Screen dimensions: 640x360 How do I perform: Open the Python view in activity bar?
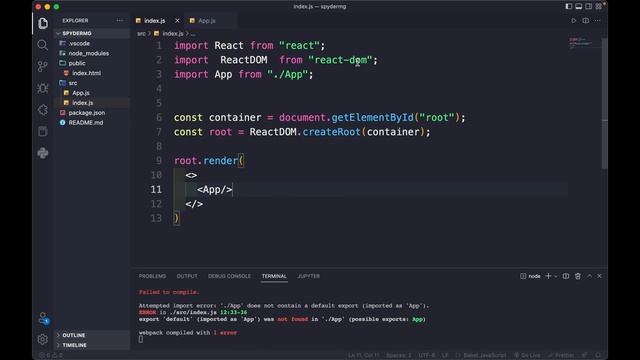coord(42,153)
